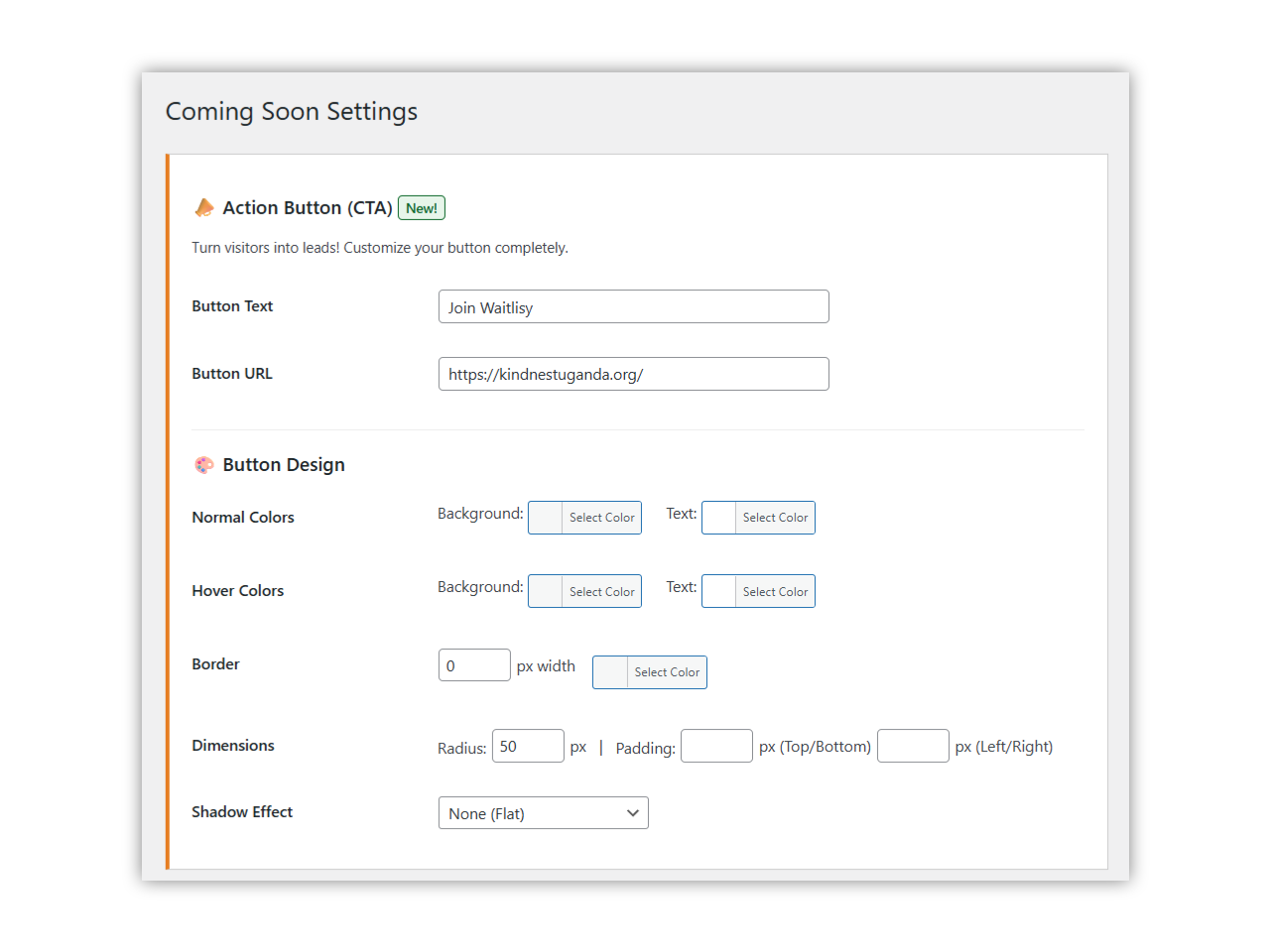
Task: Click the Top/Bottom padding field
Action: [716, 747]
